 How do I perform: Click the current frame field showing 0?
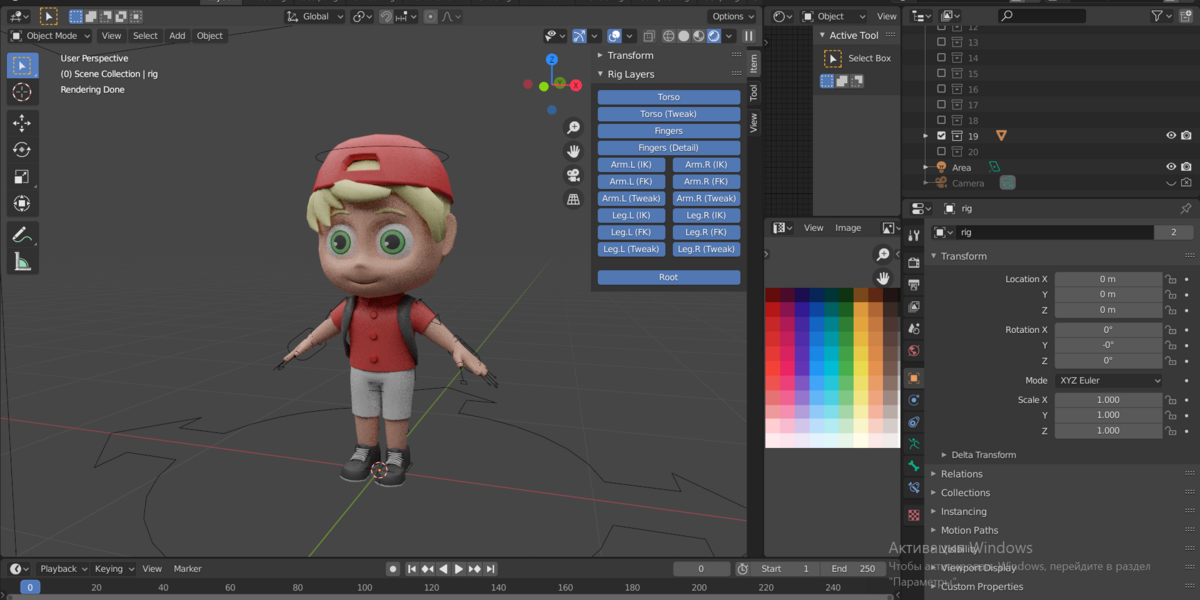(701, 569)
